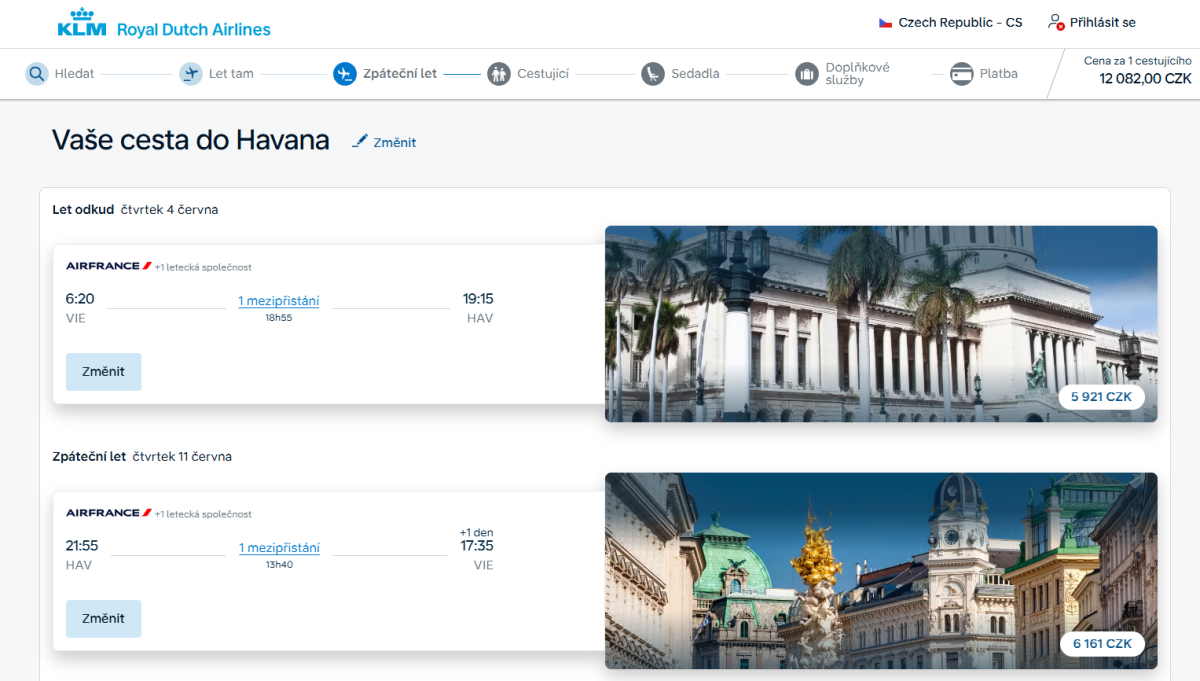Image resolution: width=1200 pixels, height=681 pixels.
Task: Click Přihlásit se to log in
Action: (1102, 23)
